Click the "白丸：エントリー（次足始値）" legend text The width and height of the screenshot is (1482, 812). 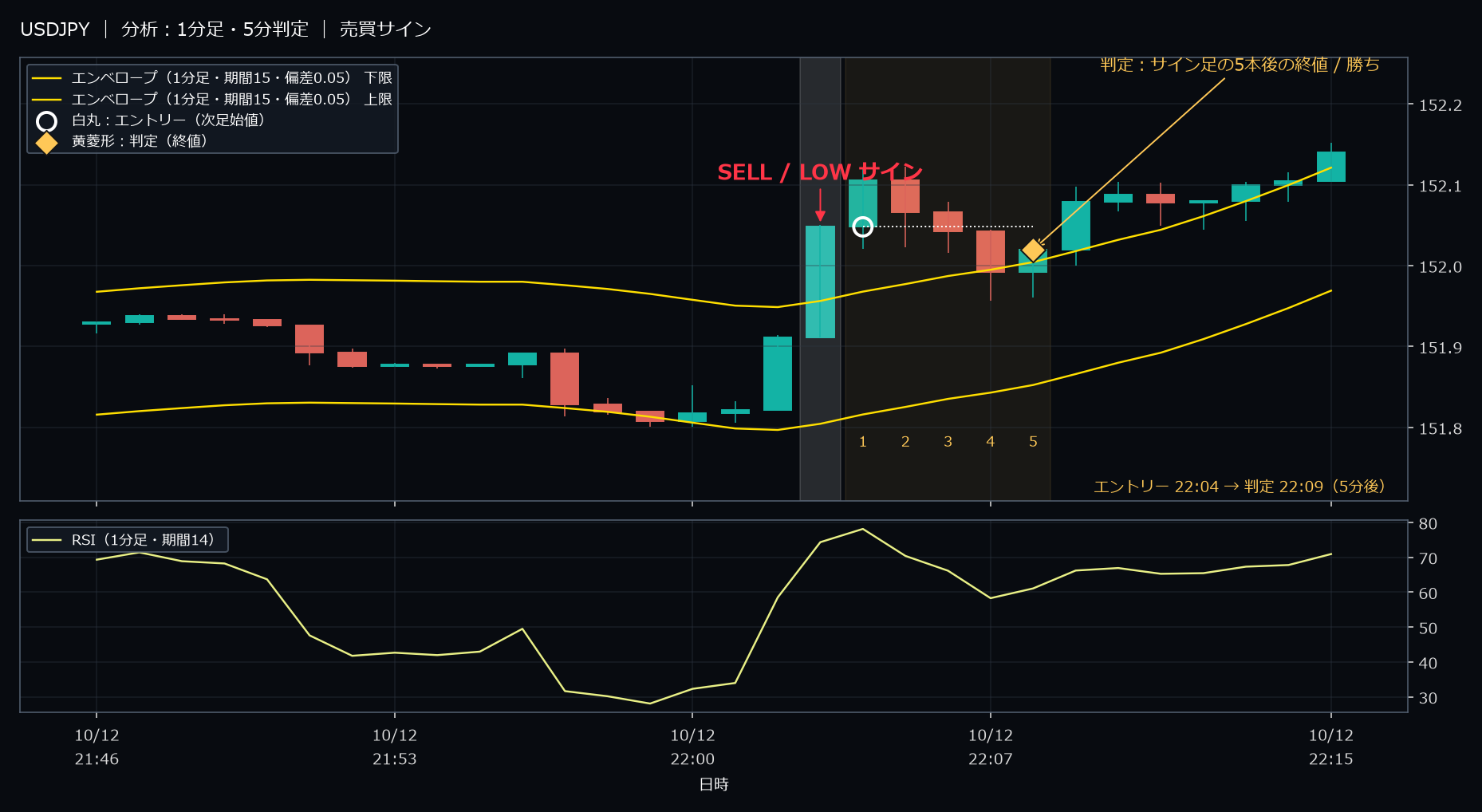(168, 120)
